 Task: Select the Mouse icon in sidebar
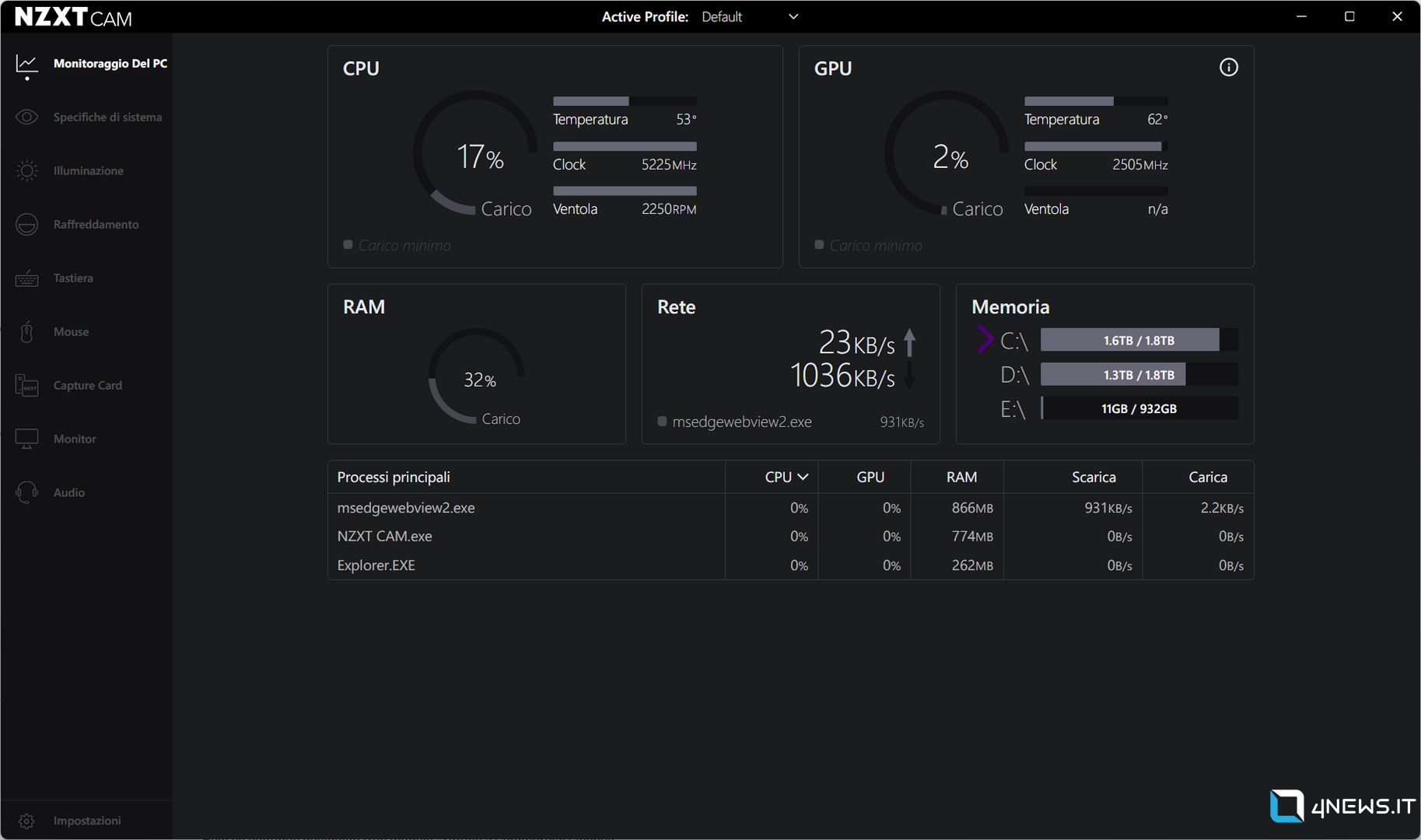[26, 332]
